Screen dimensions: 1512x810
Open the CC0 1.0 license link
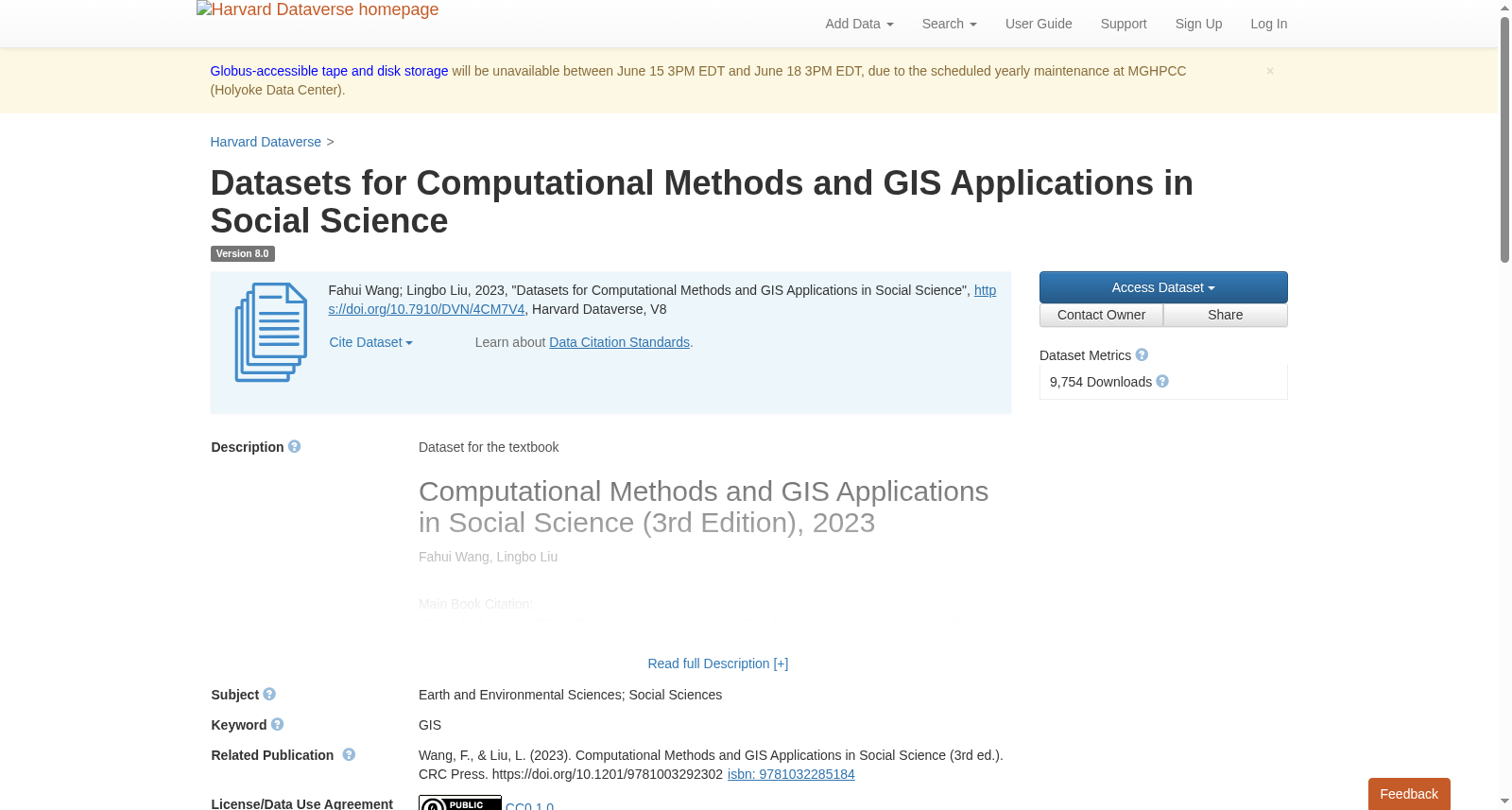529,806
